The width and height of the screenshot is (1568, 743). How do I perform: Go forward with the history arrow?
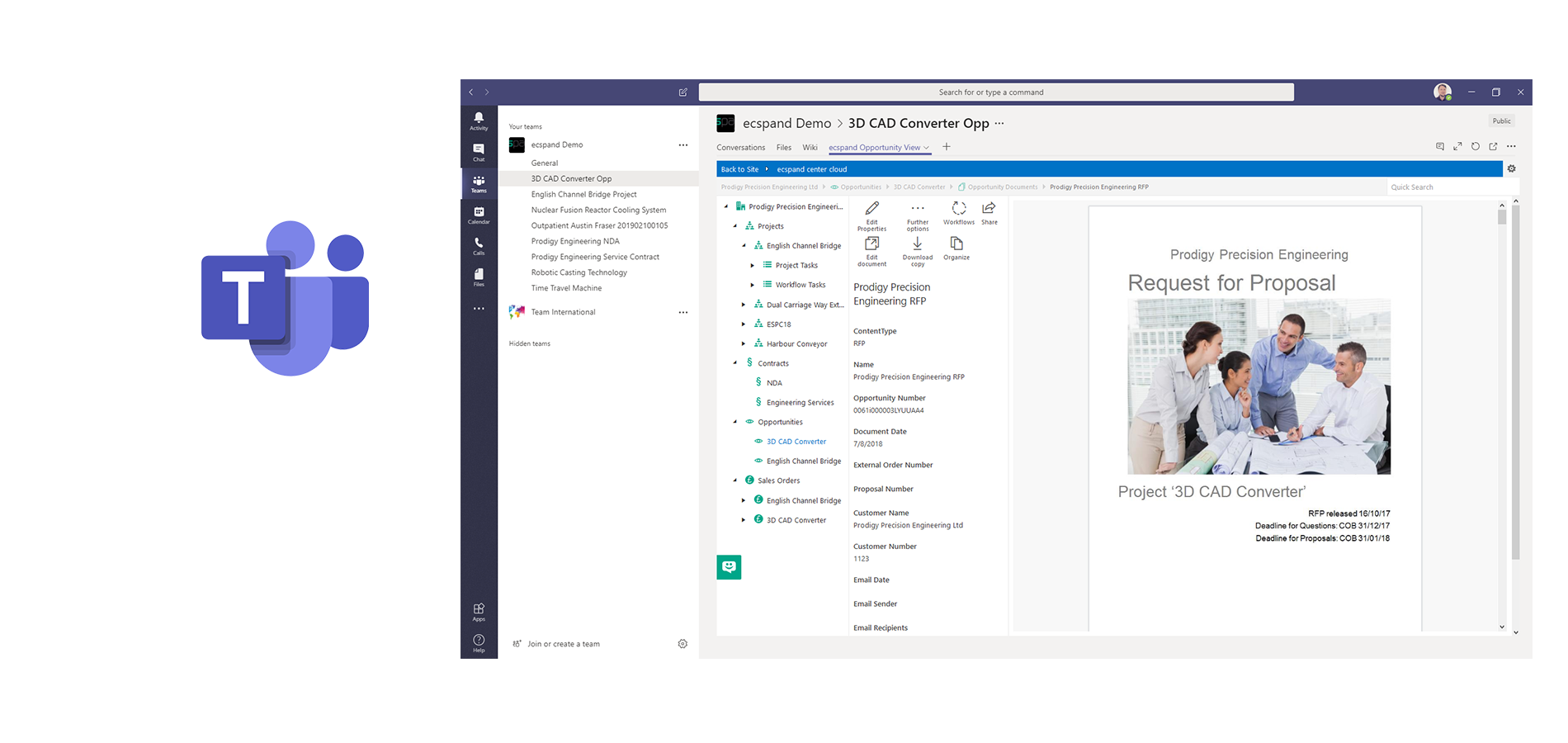pyautogui.click(x=487, y=92)
